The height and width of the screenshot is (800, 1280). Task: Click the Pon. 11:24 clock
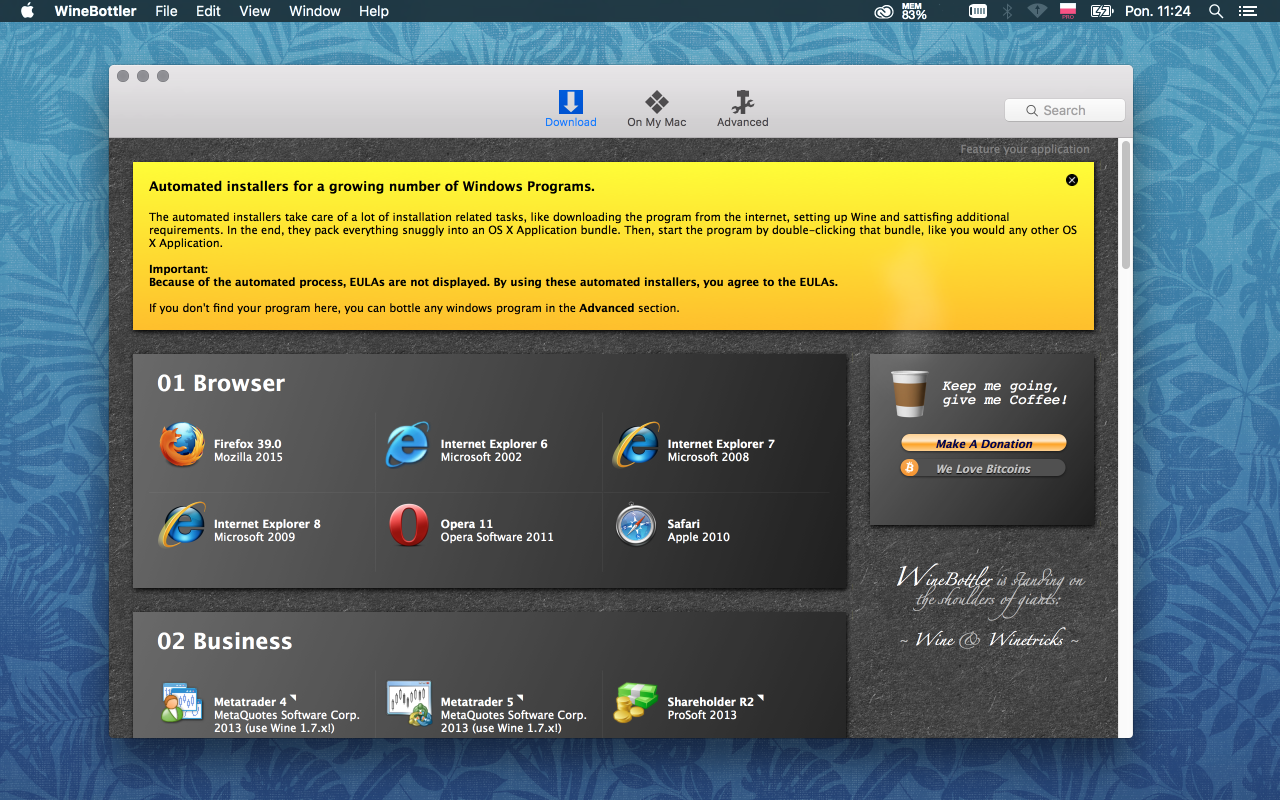coord(1158,11)
